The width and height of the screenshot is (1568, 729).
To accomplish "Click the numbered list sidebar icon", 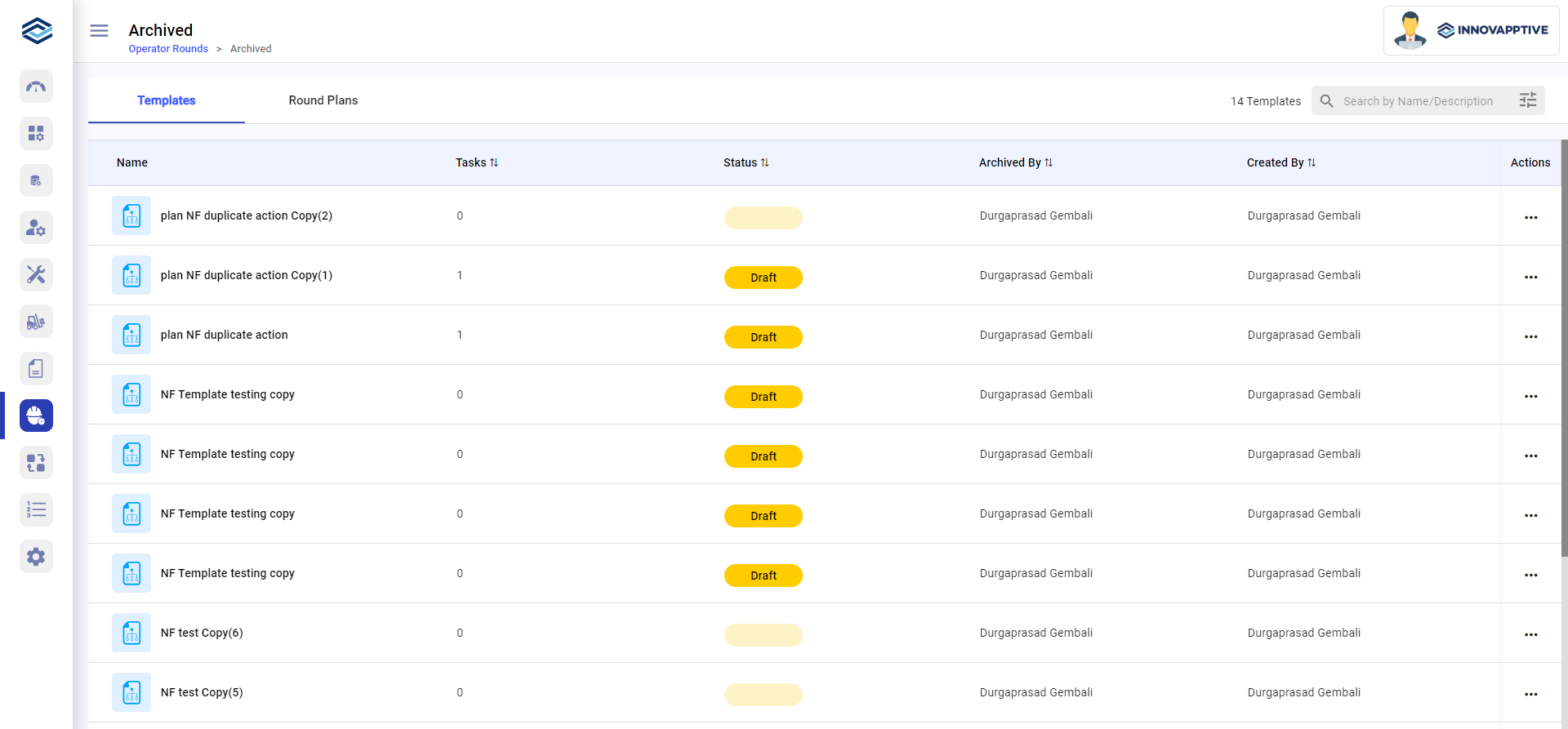I will tap(36, 510).
